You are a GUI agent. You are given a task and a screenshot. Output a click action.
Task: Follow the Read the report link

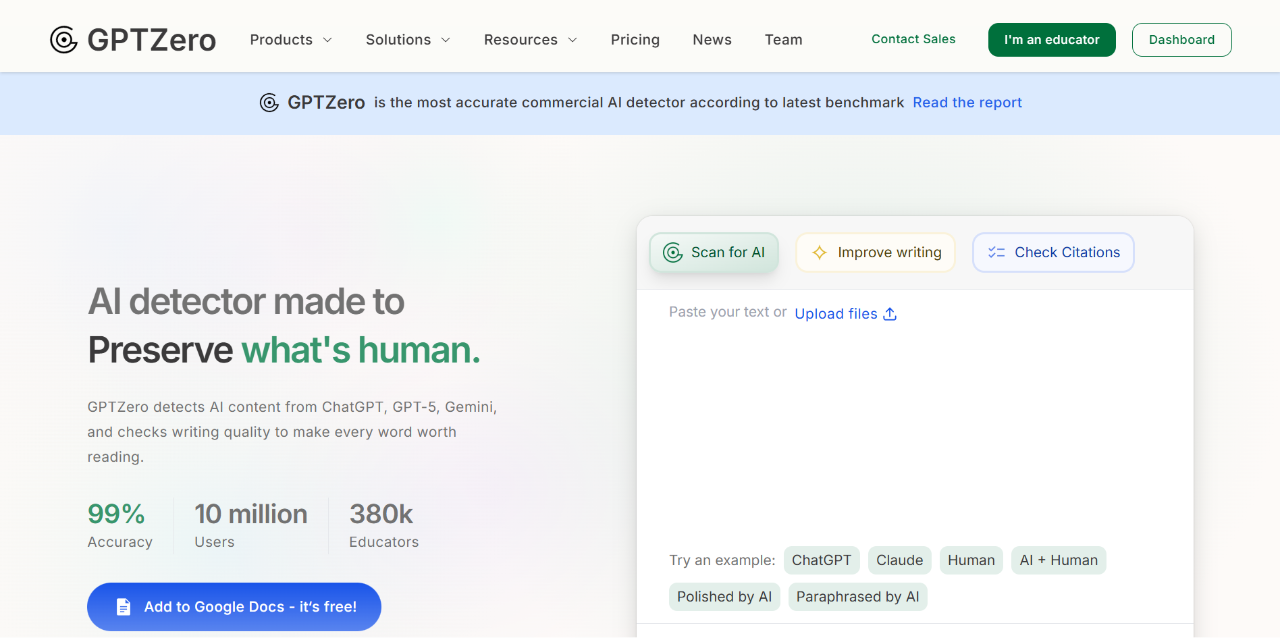click(967, 102)
